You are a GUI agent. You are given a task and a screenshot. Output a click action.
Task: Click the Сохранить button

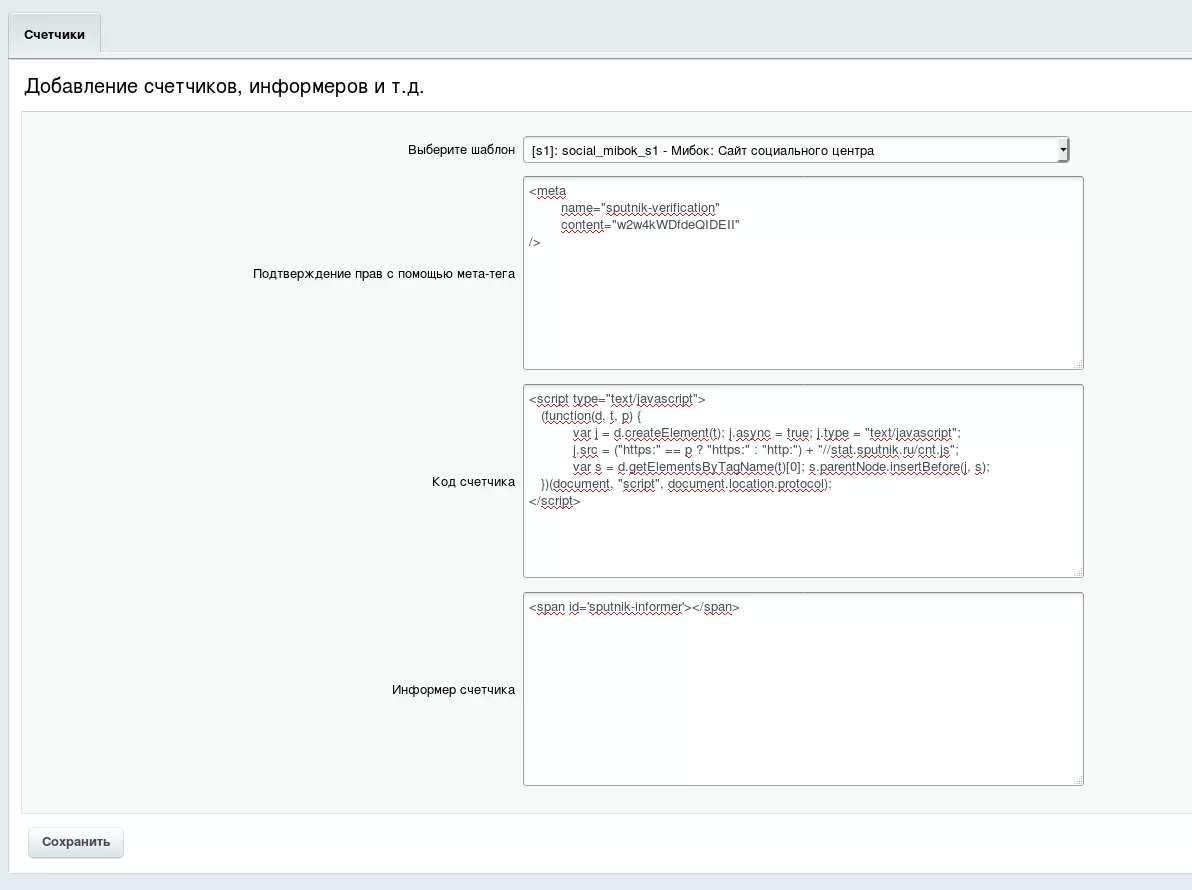pyautogui.click(x=76, y=842)
